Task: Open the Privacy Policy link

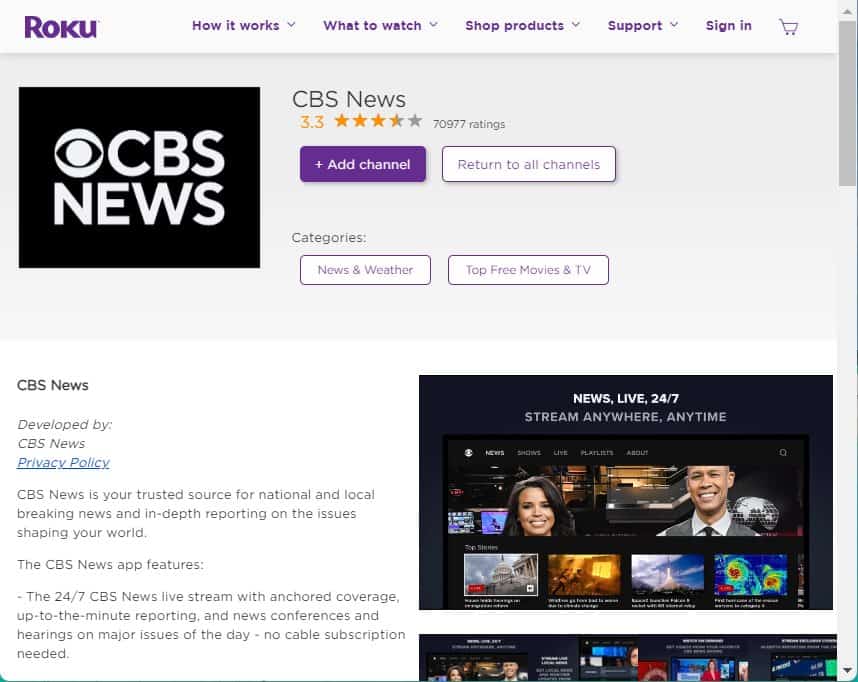Action: (x=63, y=462)
